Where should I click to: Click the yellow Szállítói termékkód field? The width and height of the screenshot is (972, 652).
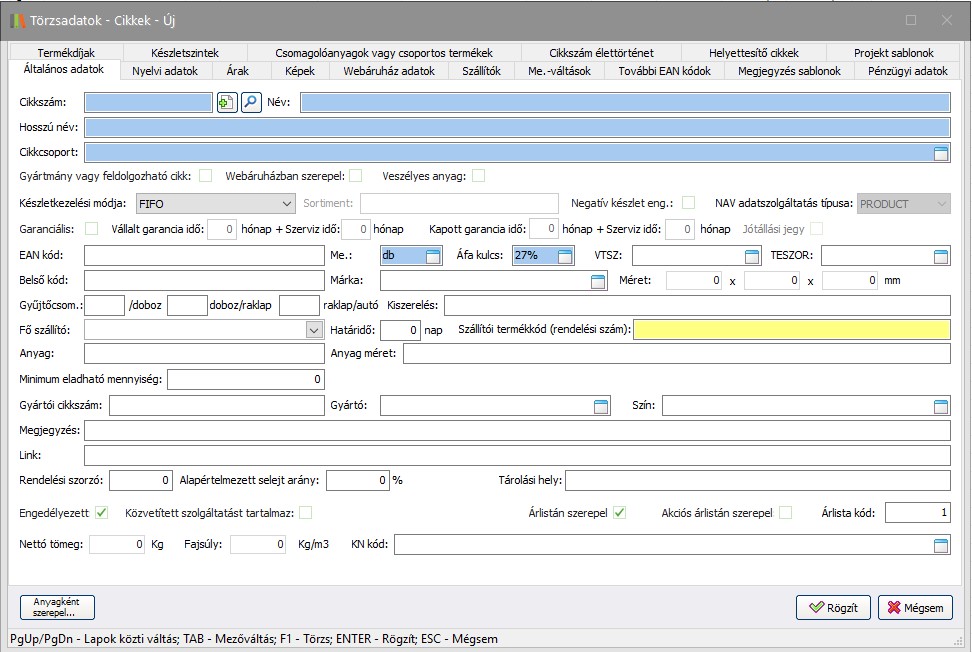tap(791, 329)
